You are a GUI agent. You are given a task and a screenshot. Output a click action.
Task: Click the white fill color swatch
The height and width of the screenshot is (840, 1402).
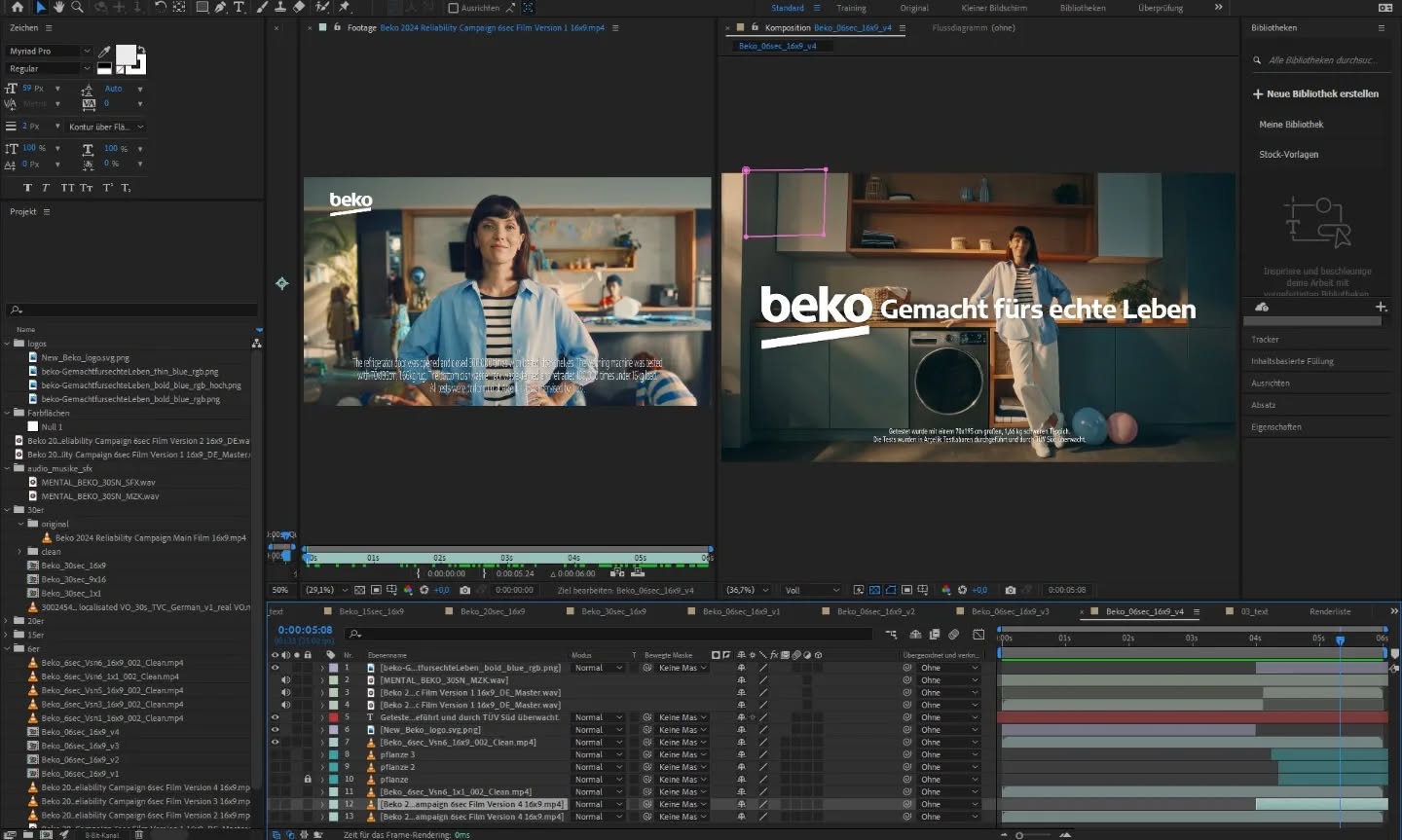pyautogui.click(x=126, y=55)
